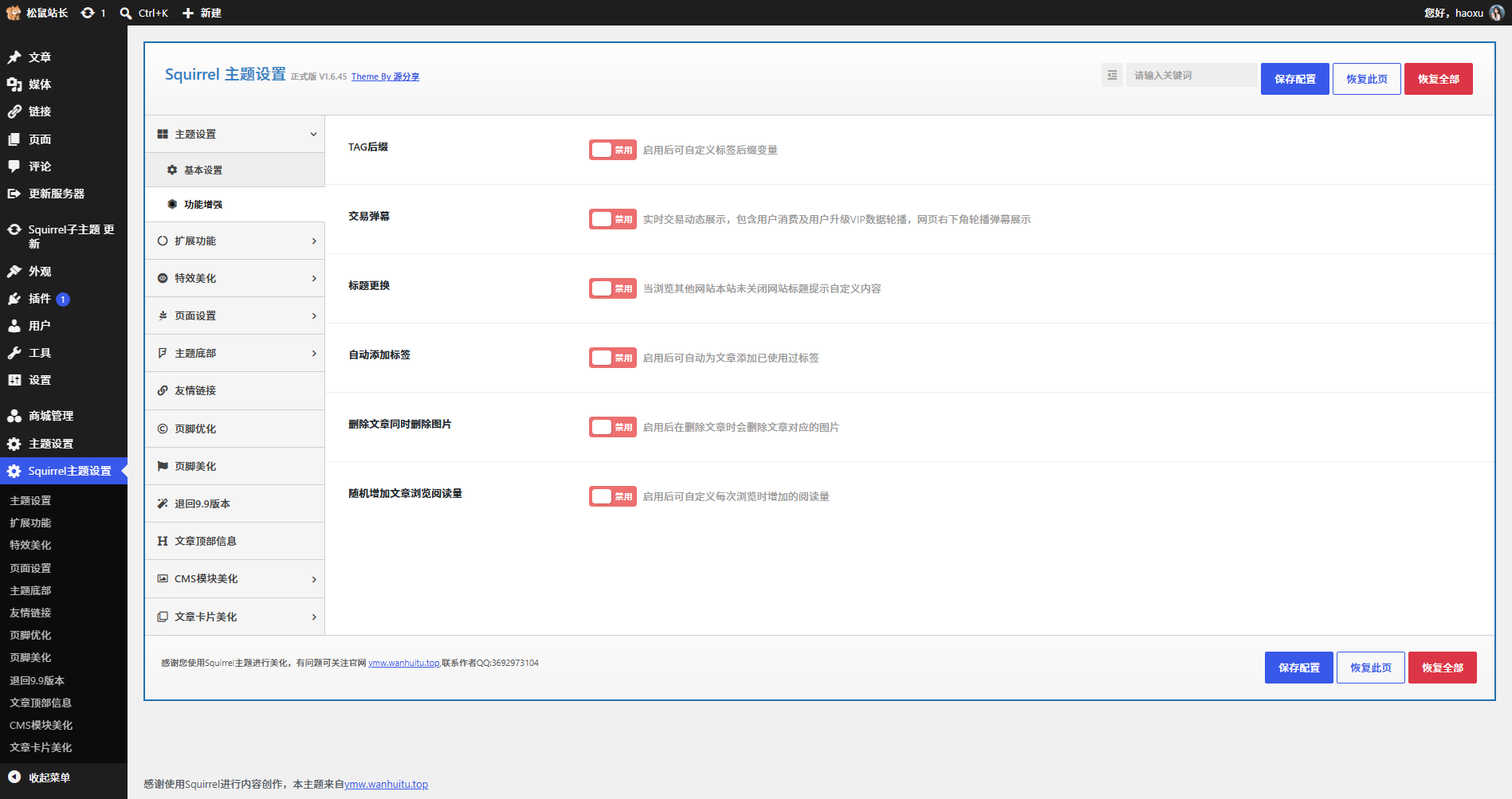
Task: Open the 媒体 media icon in sidebar
Action: point(14,84)
